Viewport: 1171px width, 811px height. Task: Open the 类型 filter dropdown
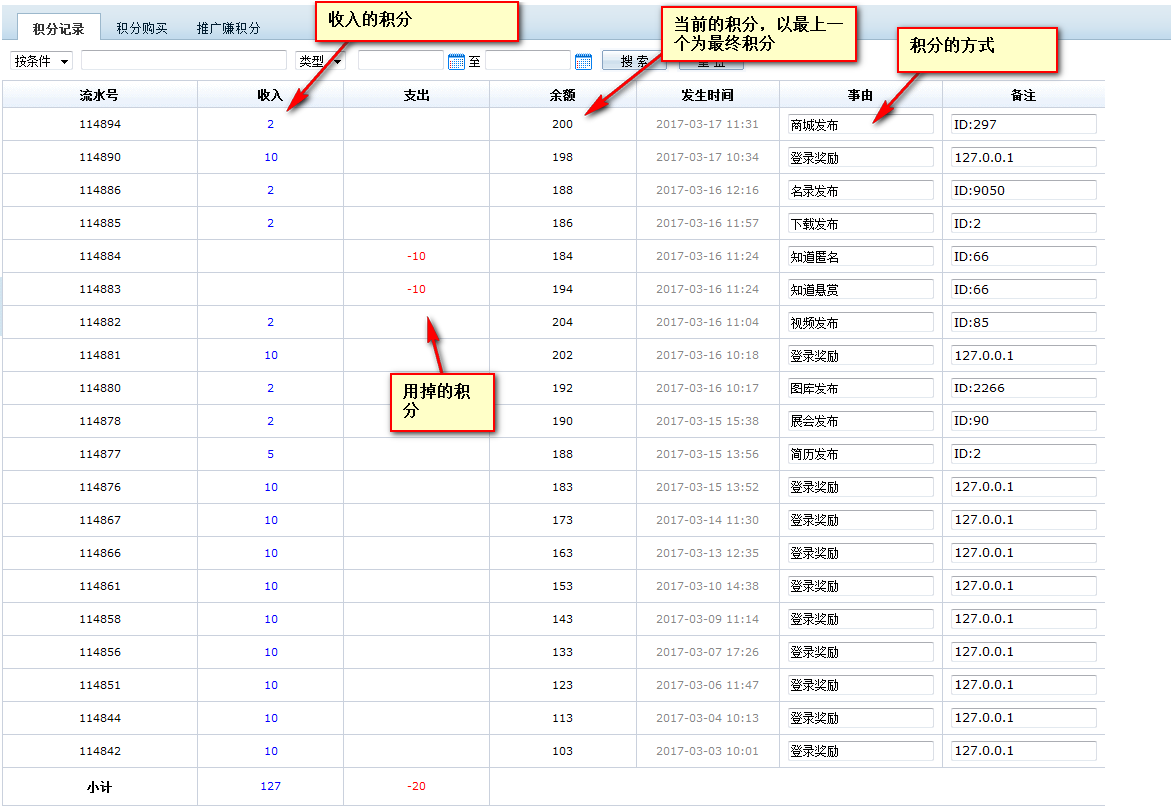coord(319,61)
